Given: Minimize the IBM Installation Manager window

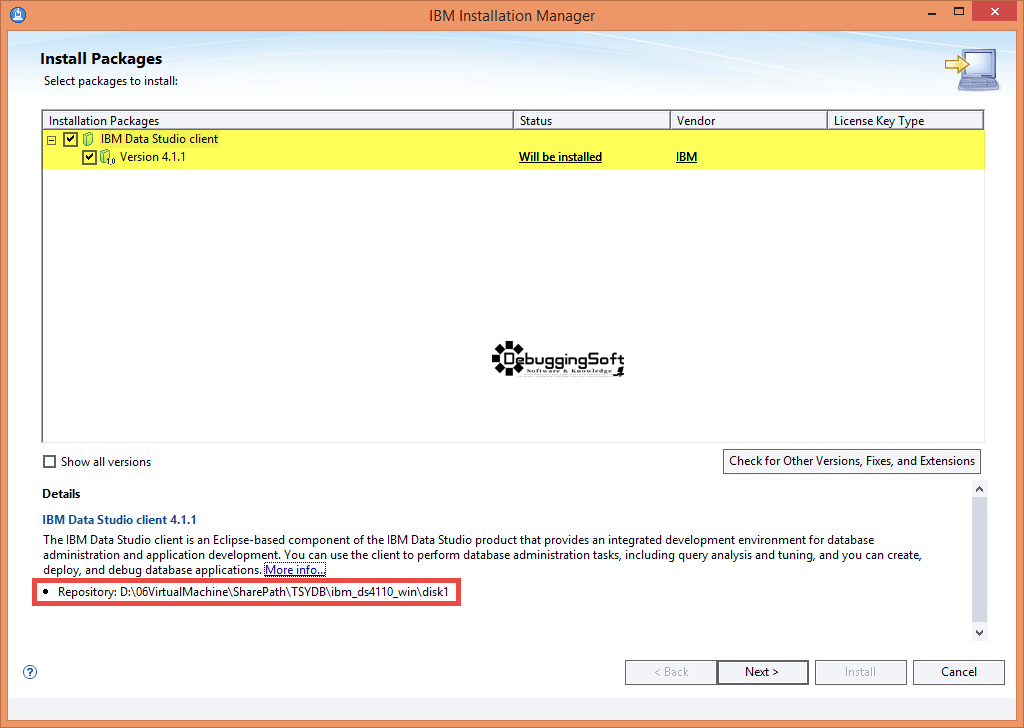Looking at the screenshot, I should pyautogui.click(x=932, y=13).
